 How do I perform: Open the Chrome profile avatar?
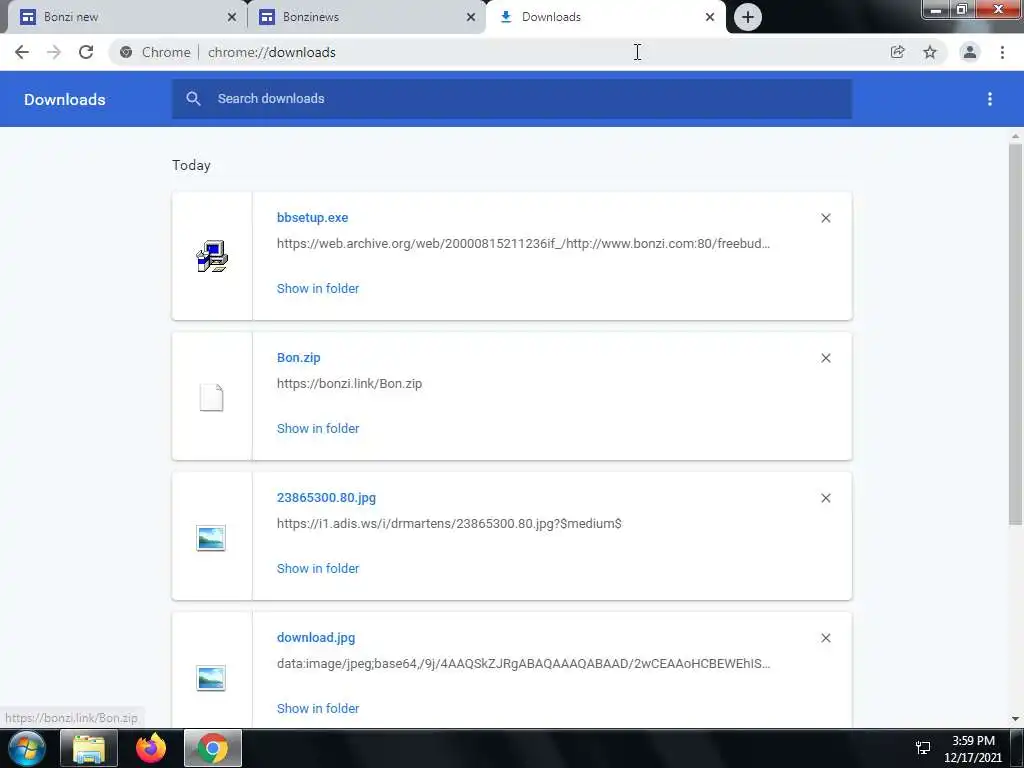pos(970,52)
